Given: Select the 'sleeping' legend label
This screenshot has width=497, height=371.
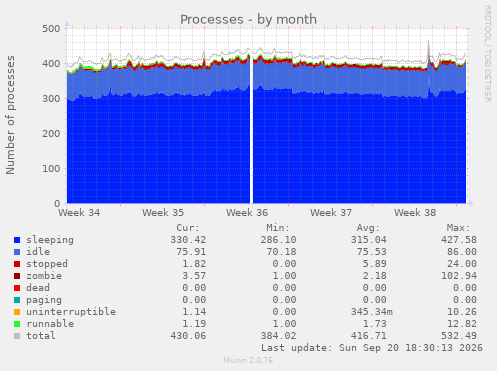Looking at the screenshot, I should [x=50, y=240].
